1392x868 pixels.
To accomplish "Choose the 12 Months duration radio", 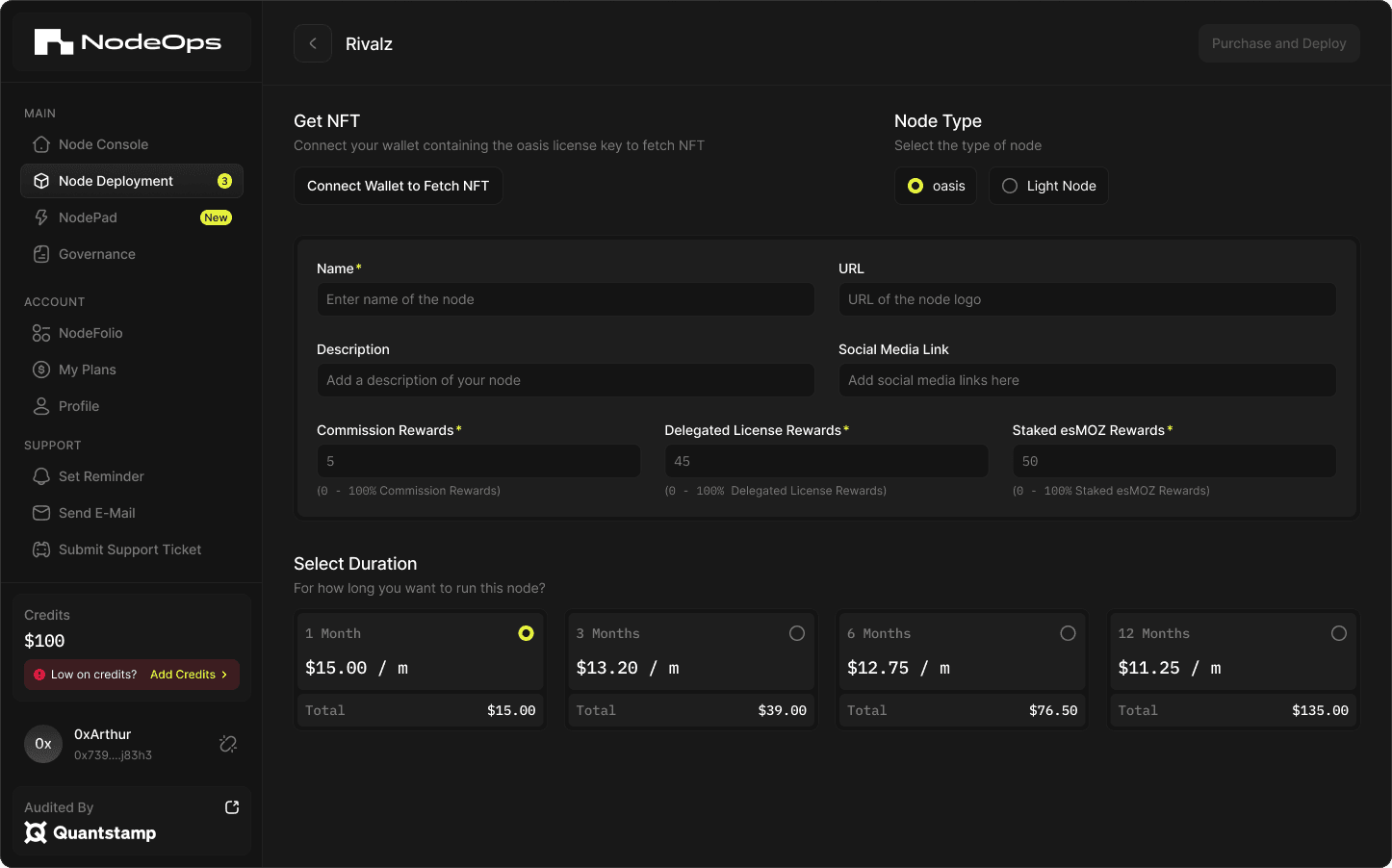I will [x=1339, y=633].
